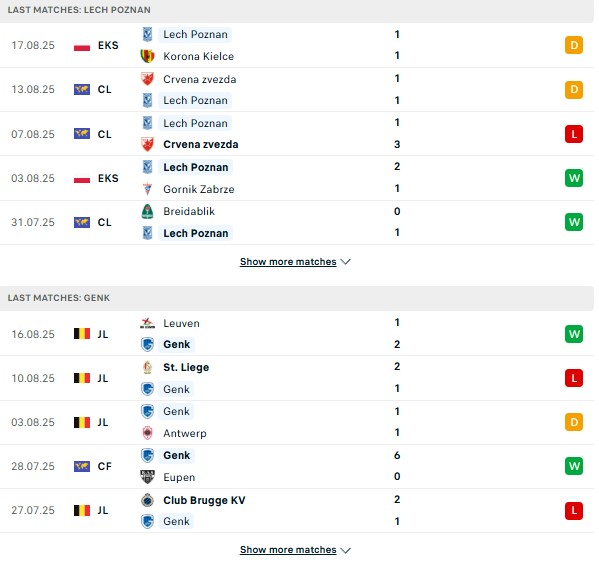The width and height of the screenshot is (599, 565).
Task: Click the Antwerp club badge
Action: 147,433
